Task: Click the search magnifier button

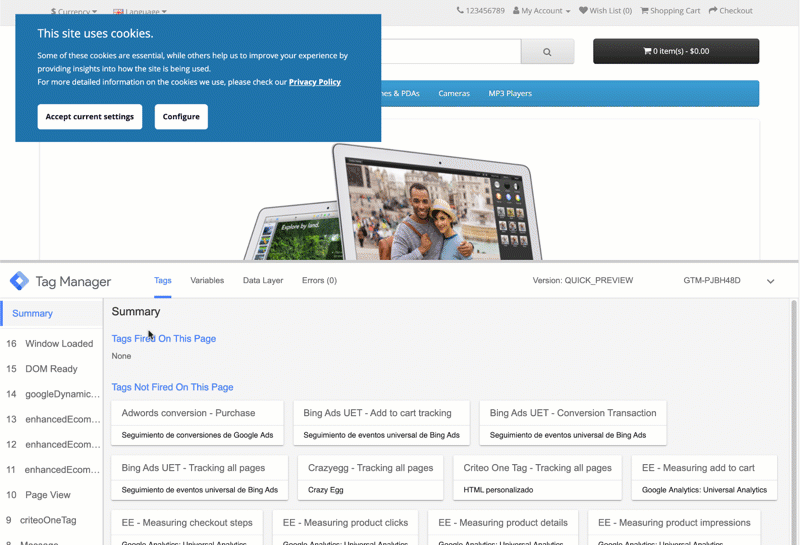Action: pos(547,52)
